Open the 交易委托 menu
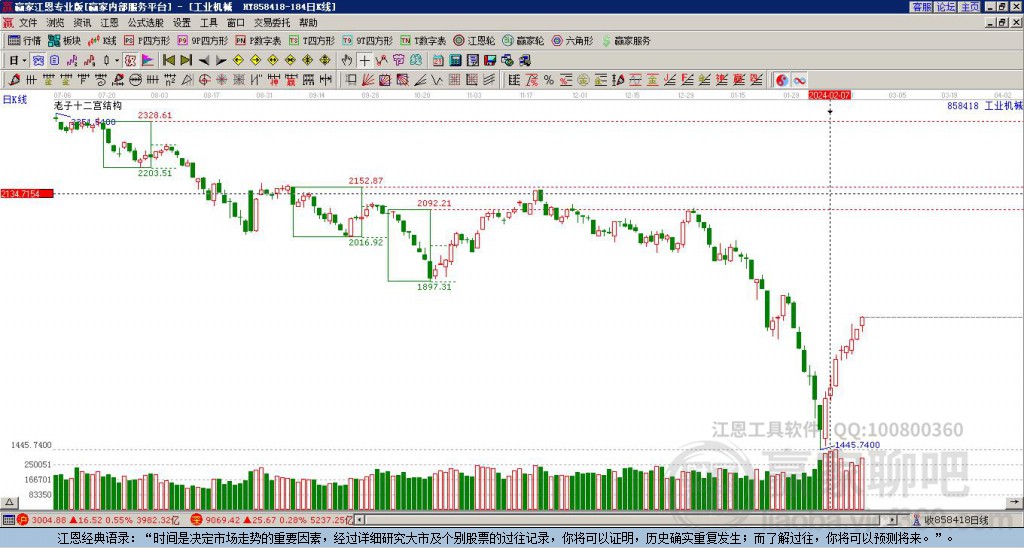 (272, 23)
